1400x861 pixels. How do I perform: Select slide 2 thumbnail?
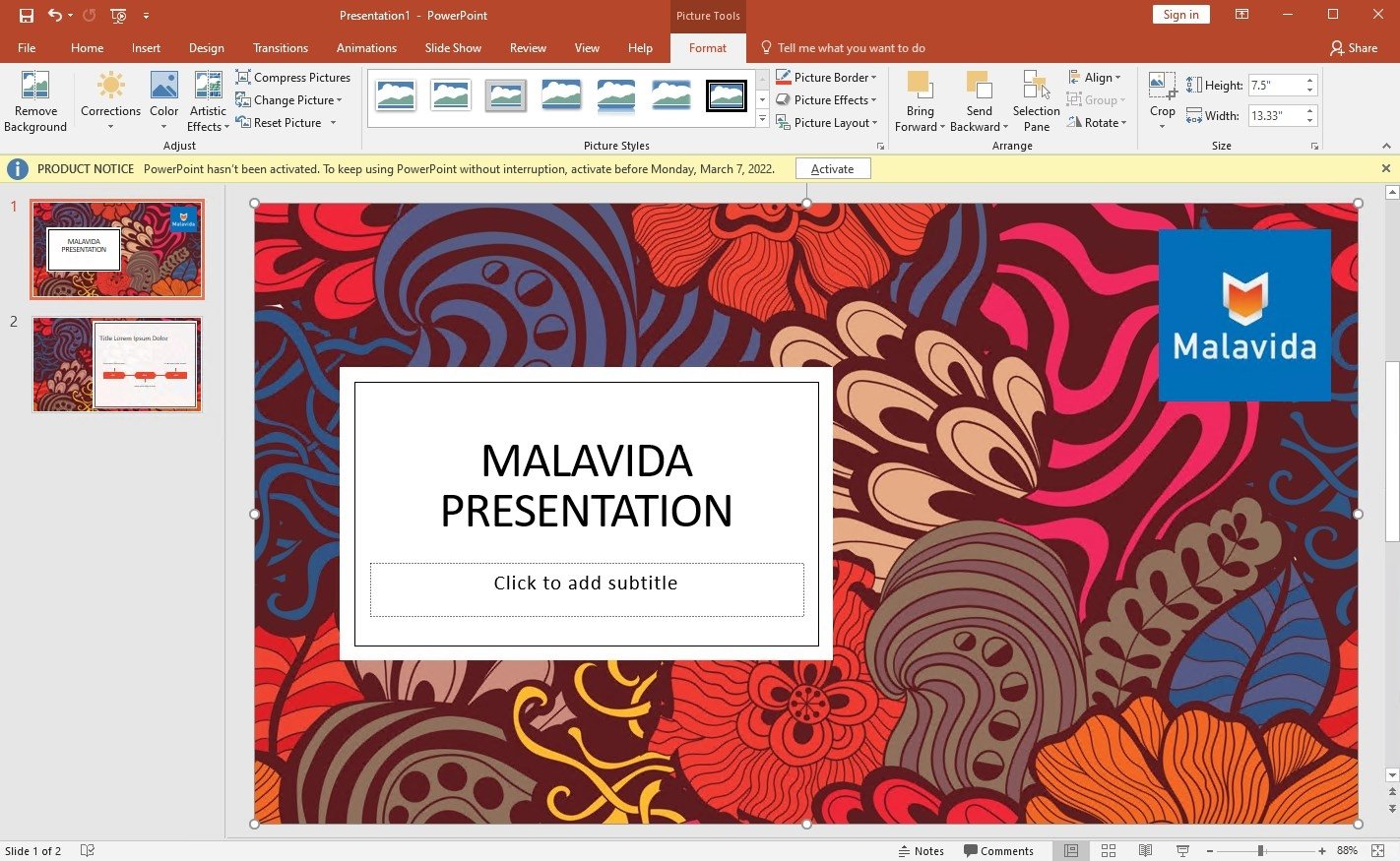click(116, 364)
